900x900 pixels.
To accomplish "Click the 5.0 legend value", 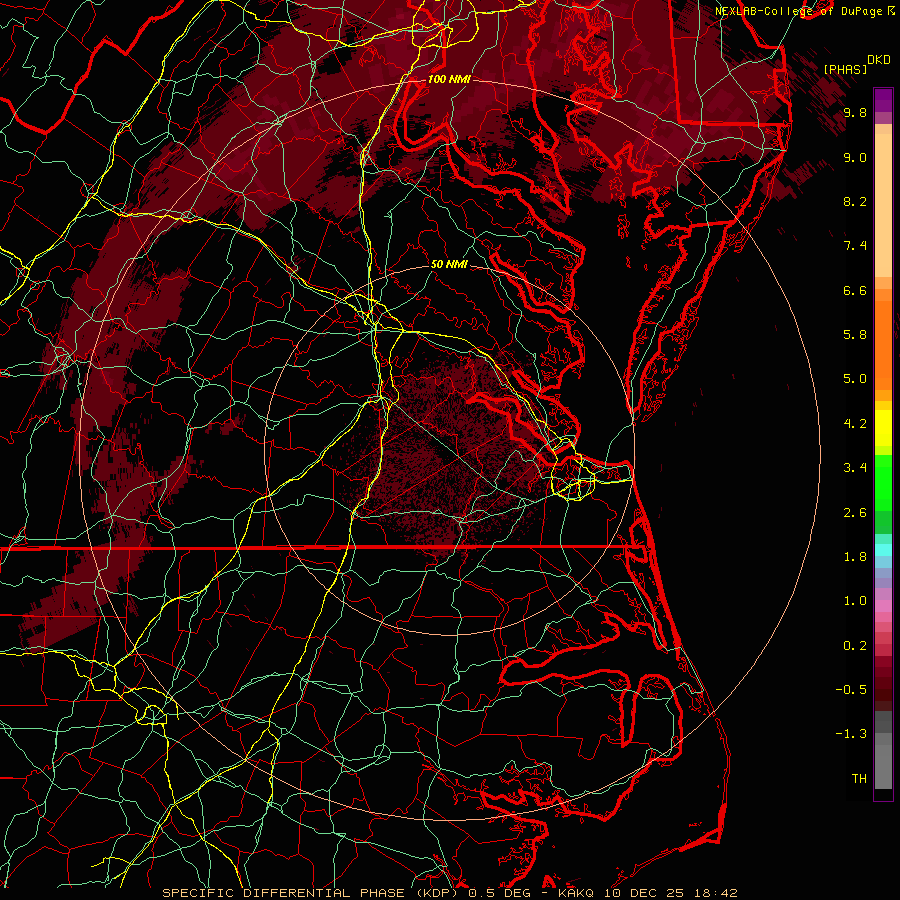I will click(855, 379).
